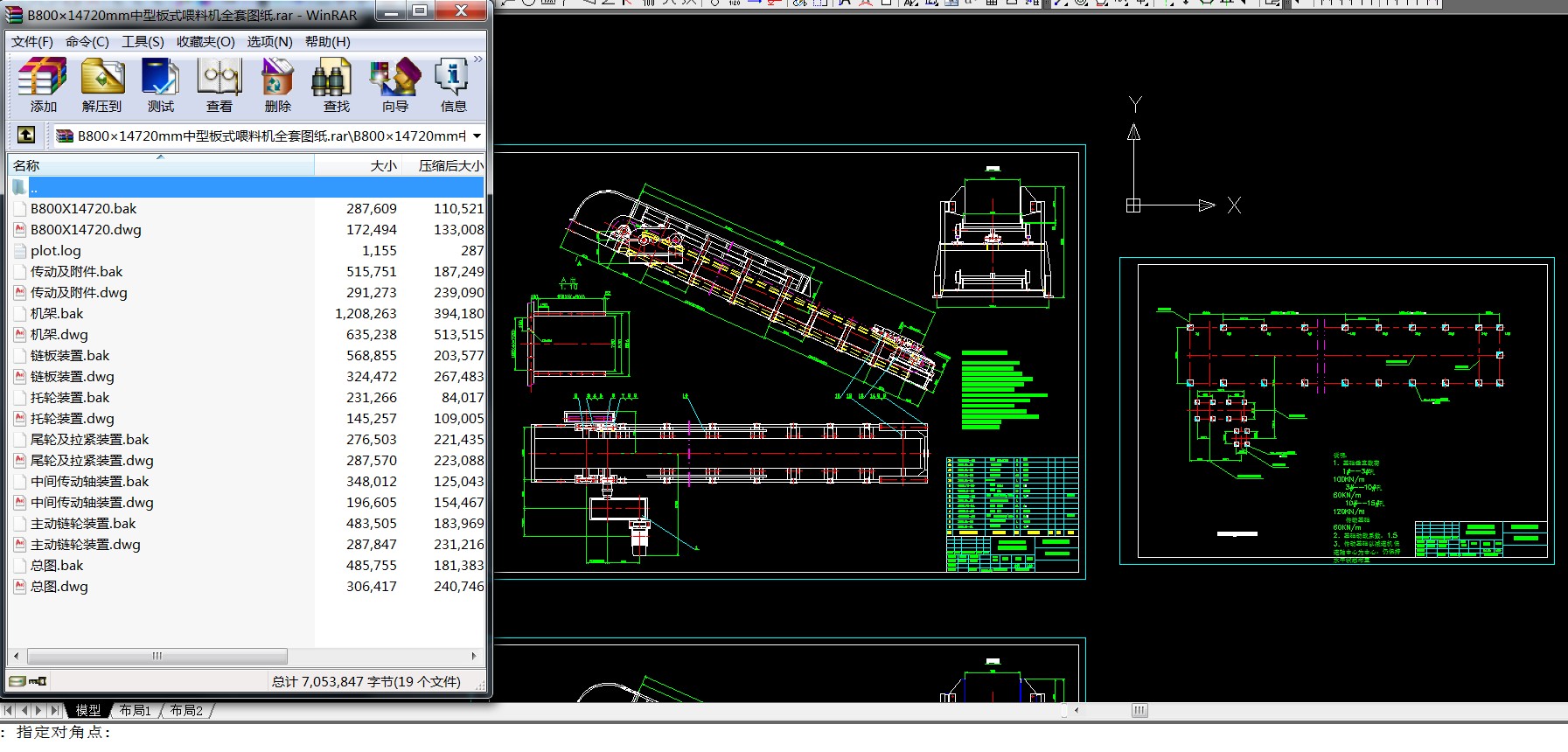Image resolution: width=1568 pixels, height=752 pixels.
Task: Open the File (文件) menu
Action: coord(32,41)
